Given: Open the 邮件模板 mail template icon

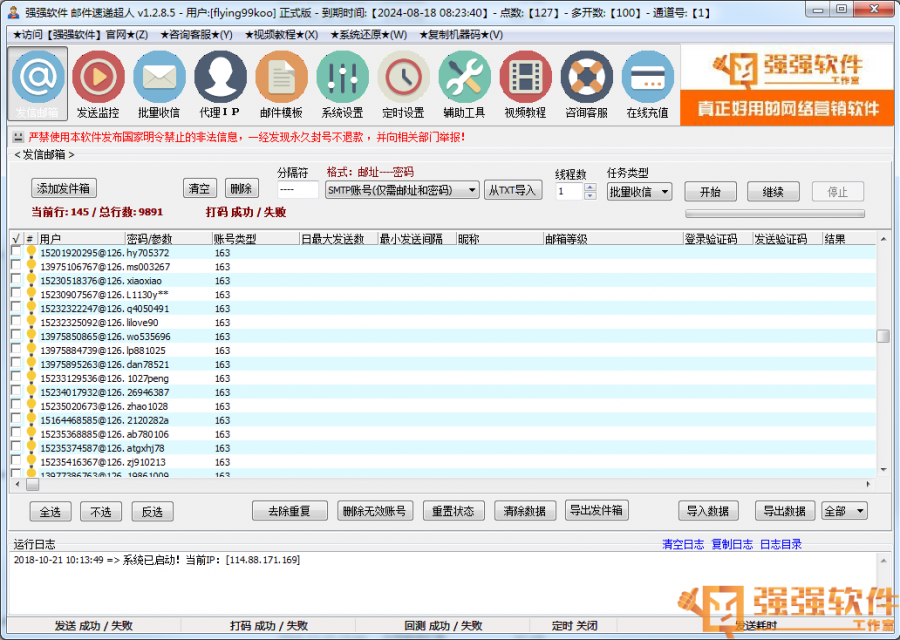Looking at the screenshot, I should pyautogui.click(x=281, y=78).
